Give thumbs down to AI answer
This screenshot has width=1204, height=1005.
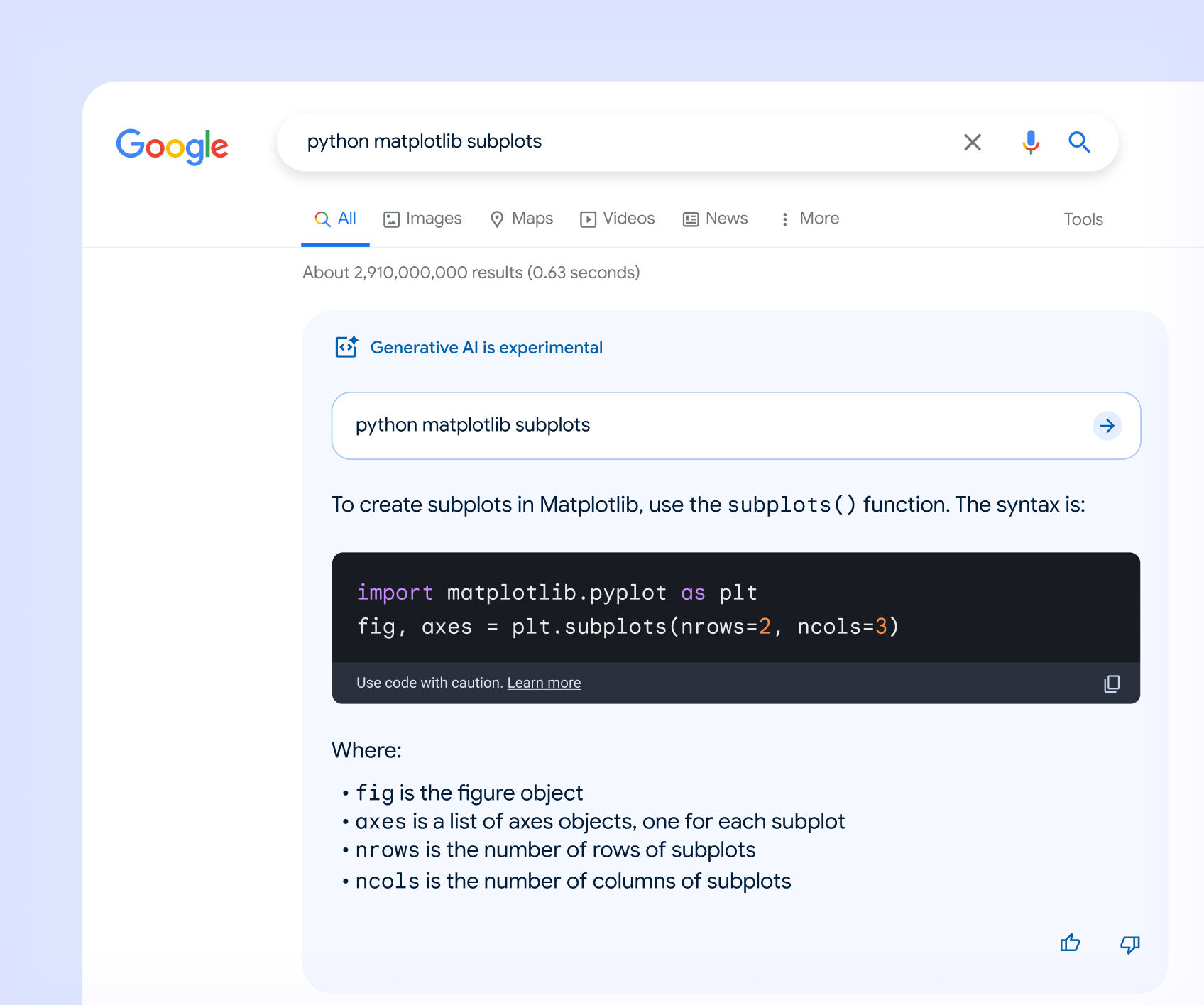coord(1129,943)
